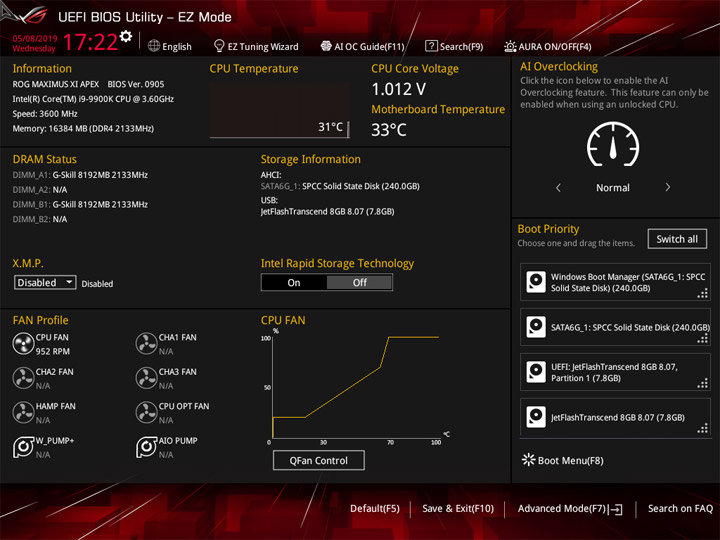This screenshot has width=720, height=540.
Task: Select JetFlashTranscend 8GB 8.07 boot entry
Action: coord(615,417)
